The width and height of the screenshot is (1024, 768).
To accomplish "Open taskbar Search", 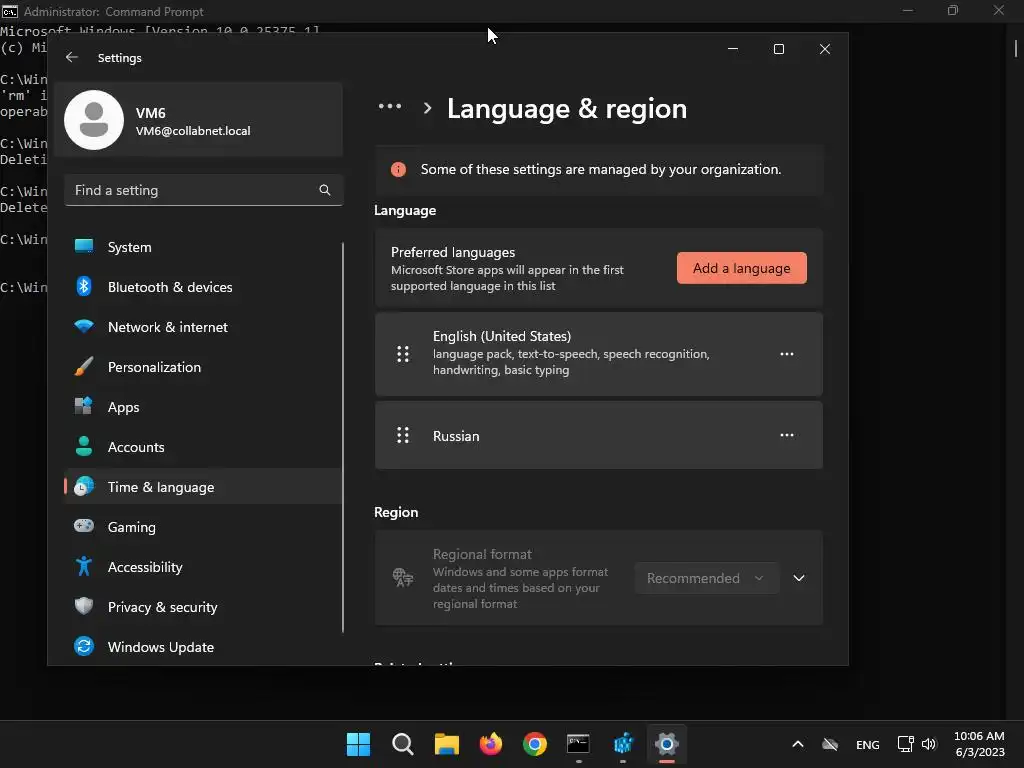I will pyautogui.click(x=402, y=744).
